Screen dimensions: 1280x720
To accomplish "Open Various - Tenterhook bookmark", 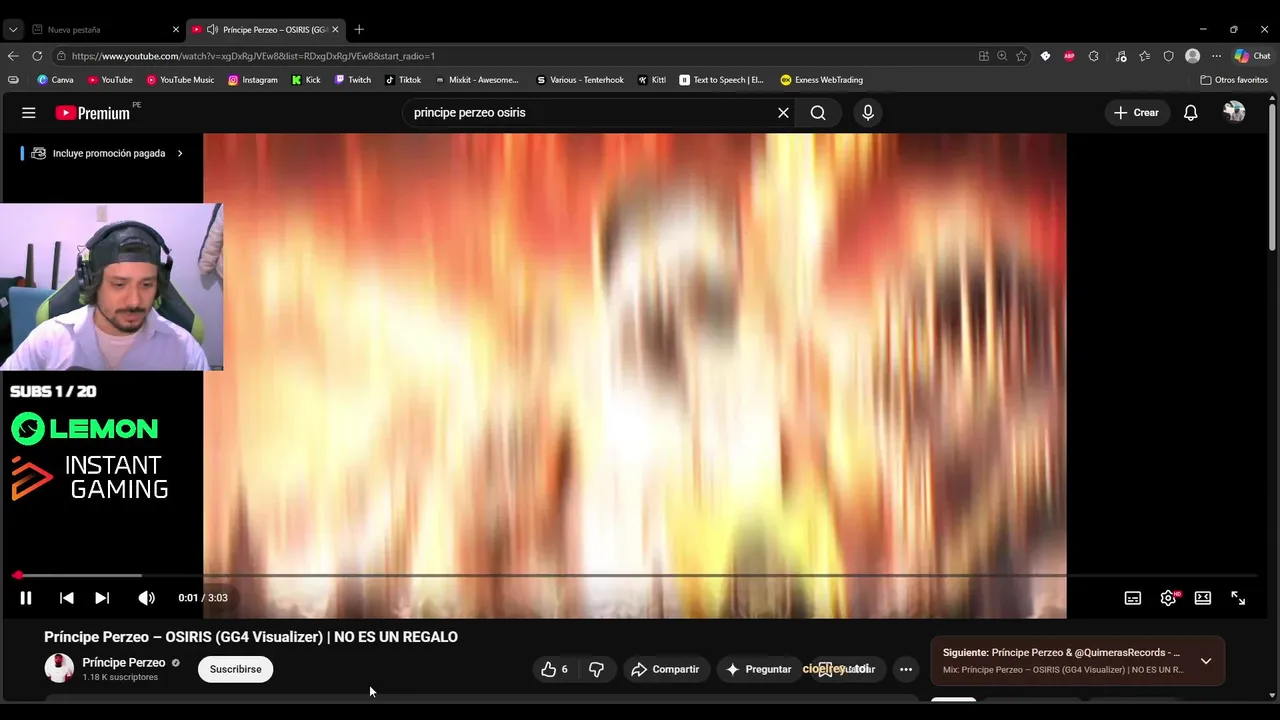I will [580, 80].
